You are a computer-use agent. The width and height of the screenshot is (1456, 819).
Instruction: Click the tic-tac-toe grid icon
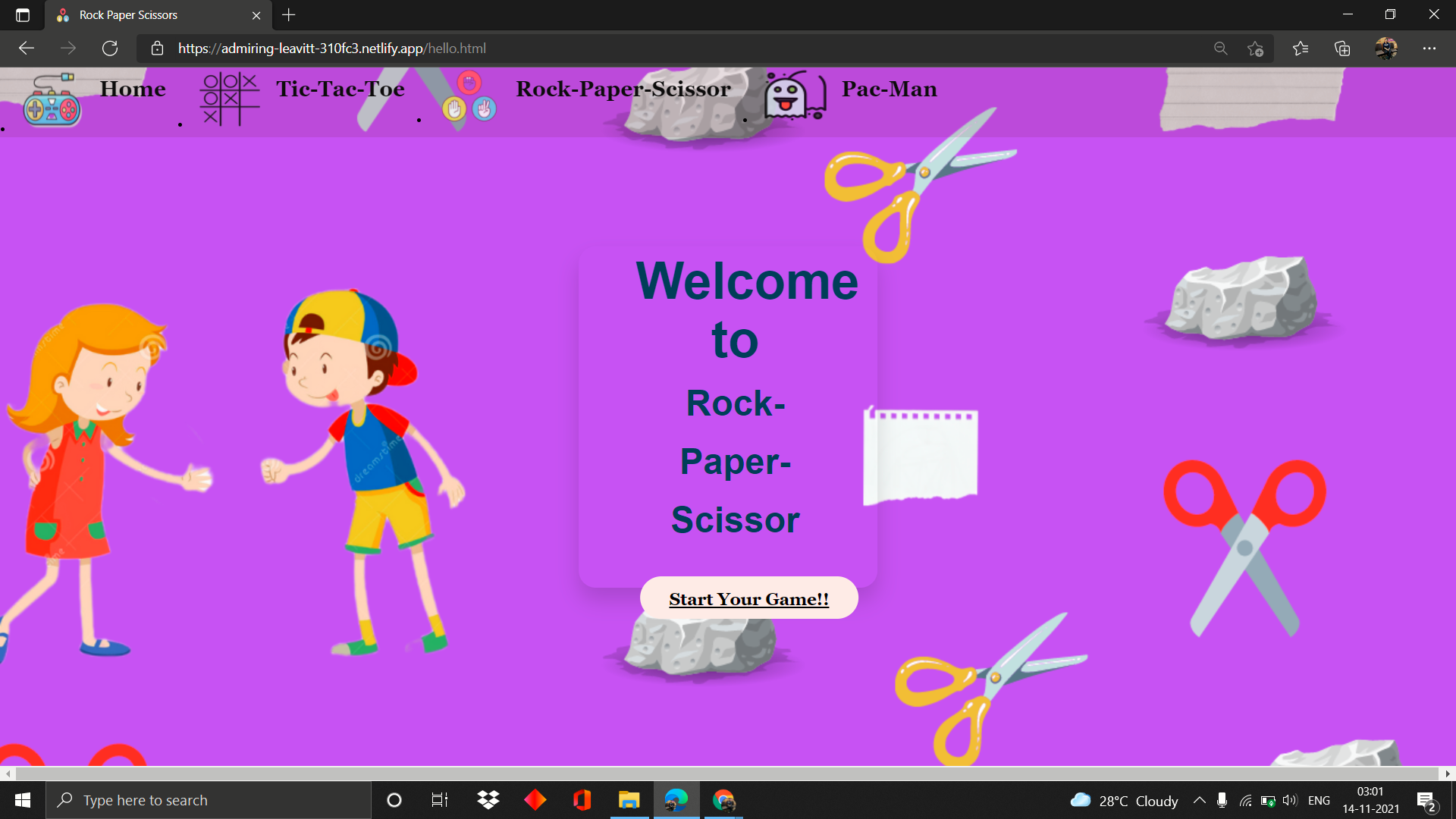(229, 99)
